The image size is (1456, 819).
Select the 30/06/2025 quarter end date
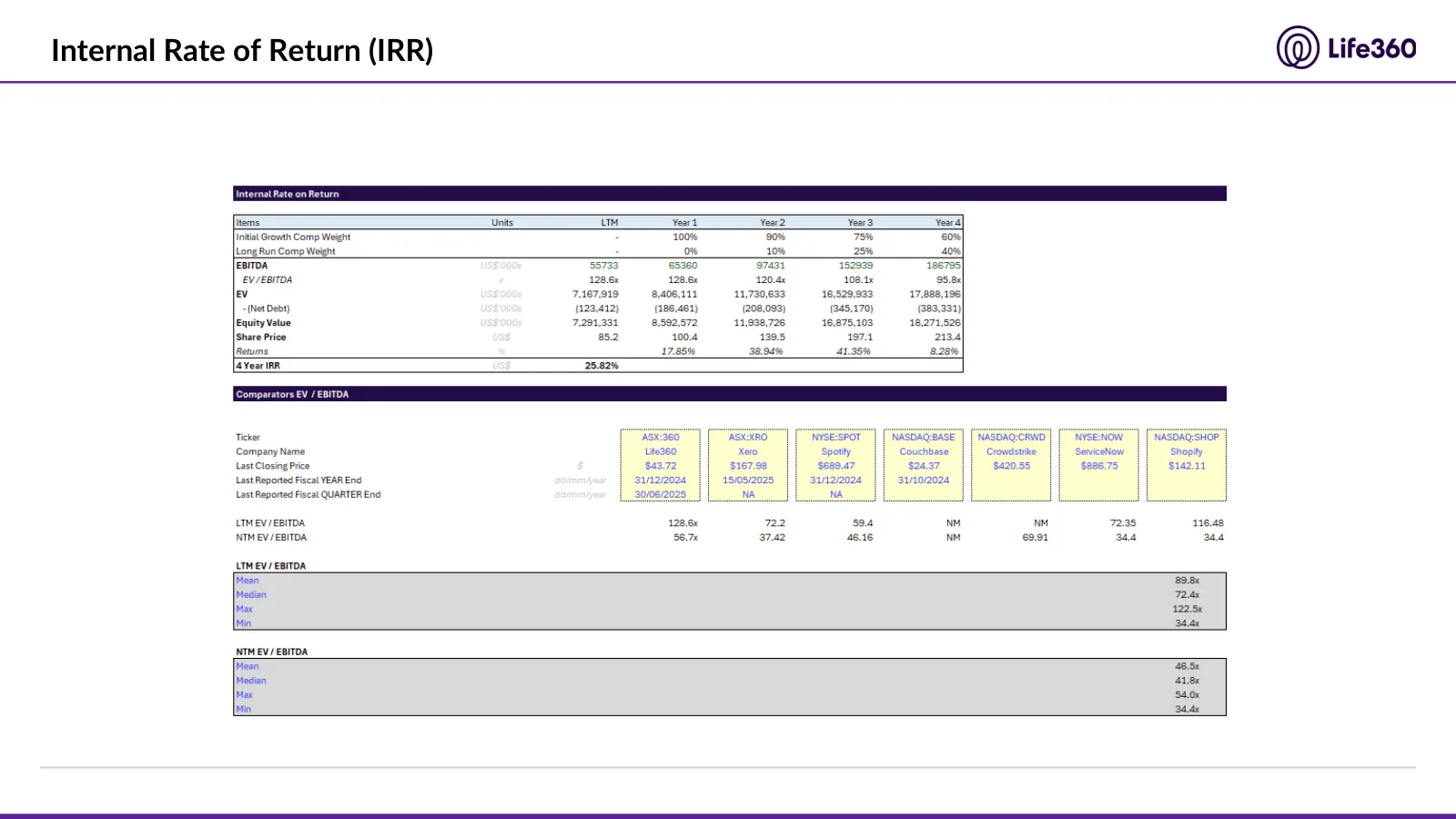(x=661, y=495)
